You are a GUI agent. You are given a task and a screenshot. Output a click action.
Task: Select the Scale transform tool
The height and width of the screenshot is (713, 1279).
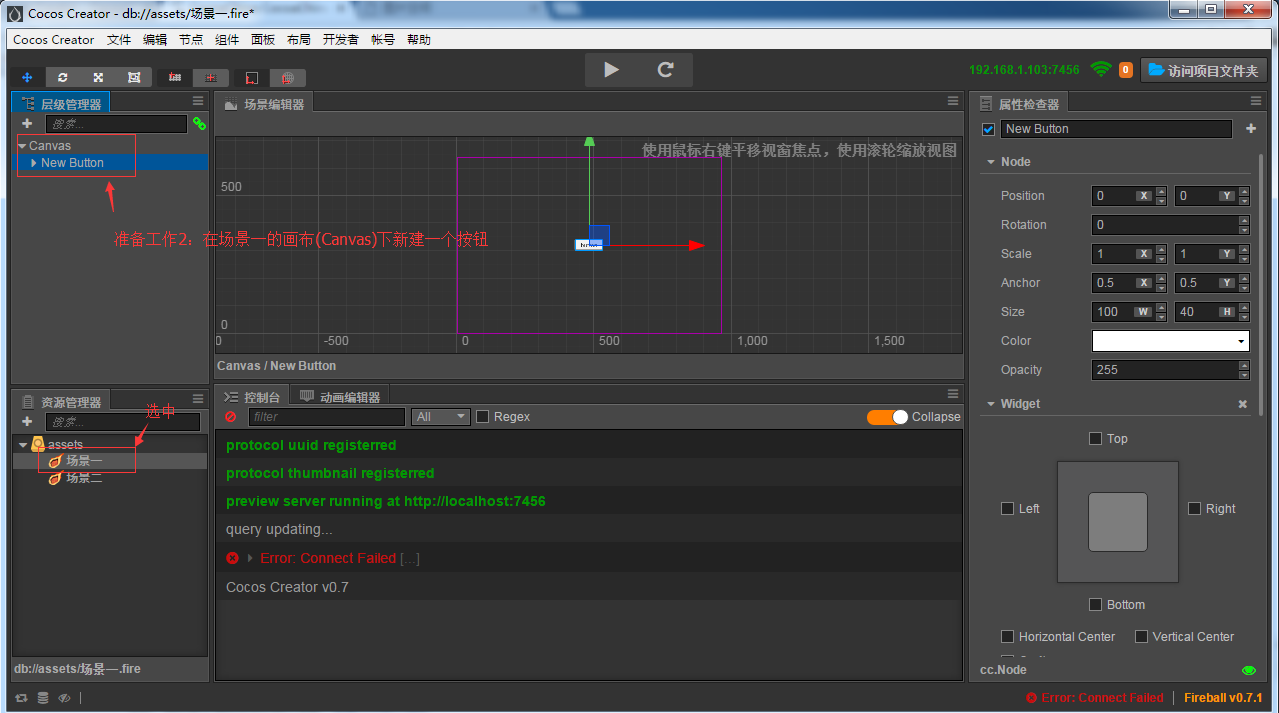pos(98,77)
